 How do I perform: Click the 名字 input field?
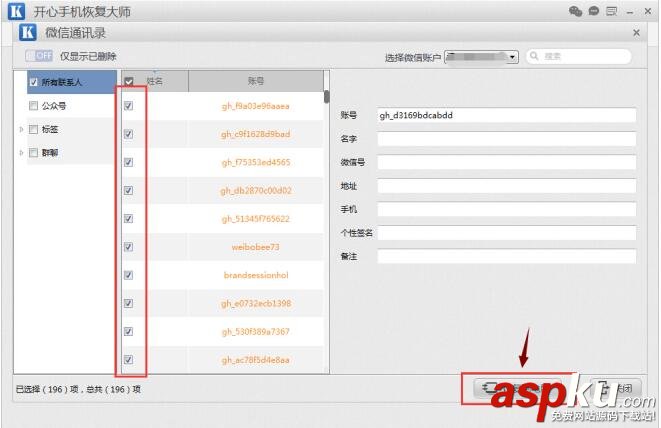point(507,139)
